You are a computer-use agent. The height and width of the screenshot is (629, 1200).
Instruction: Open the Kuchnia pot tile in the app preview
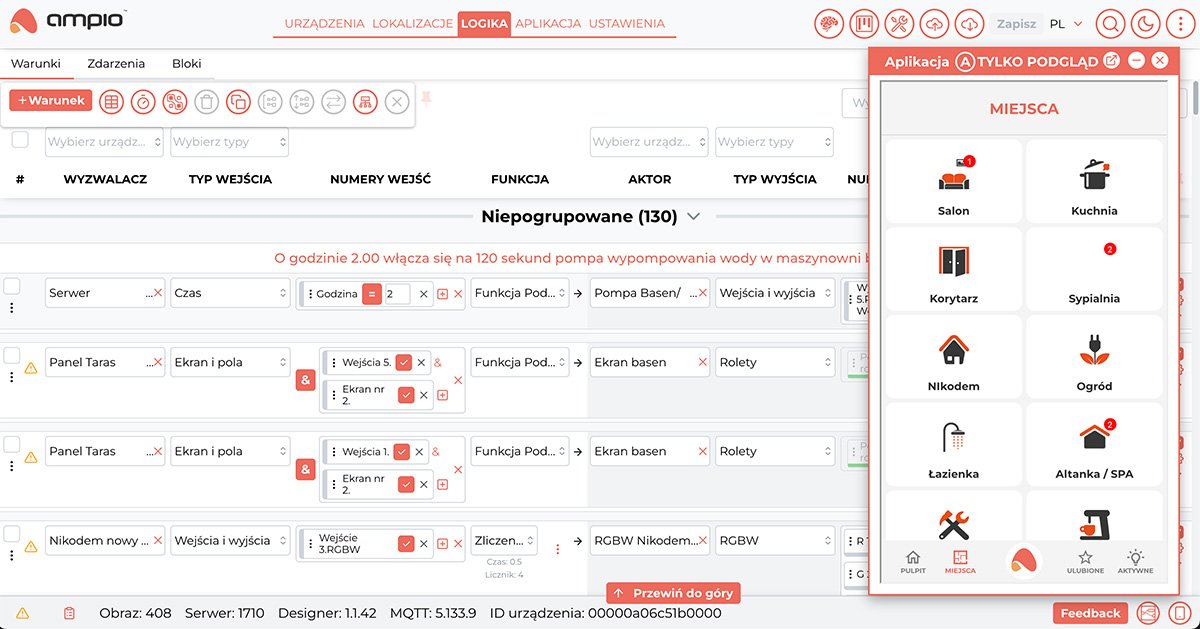(1094, 182)
